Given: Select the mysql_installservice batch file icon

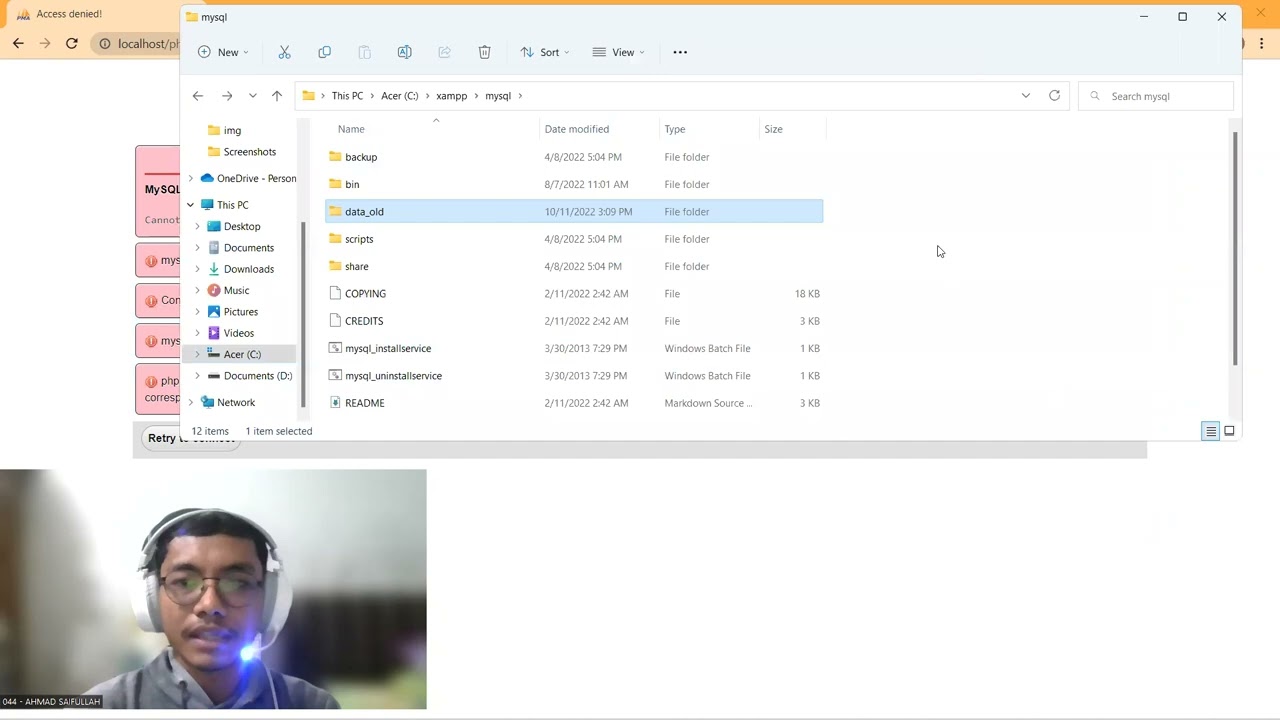Looking at the screenshot, I should point(335,348).
